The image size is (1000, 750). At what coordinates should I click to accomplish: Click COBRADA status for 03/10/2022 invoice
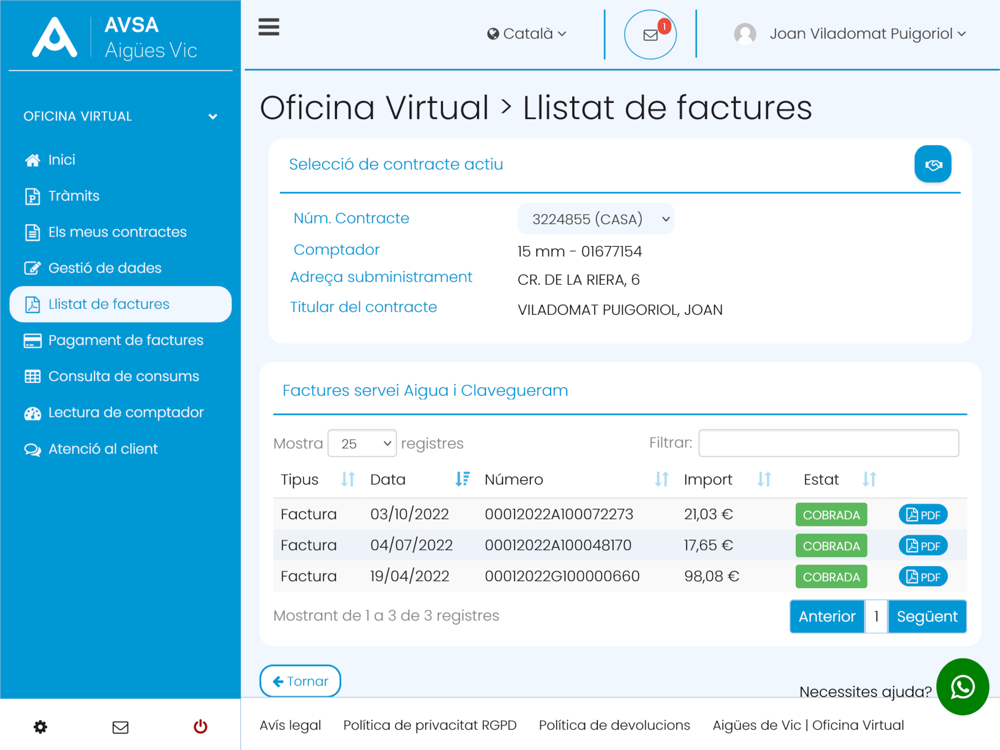pos(831,515)
